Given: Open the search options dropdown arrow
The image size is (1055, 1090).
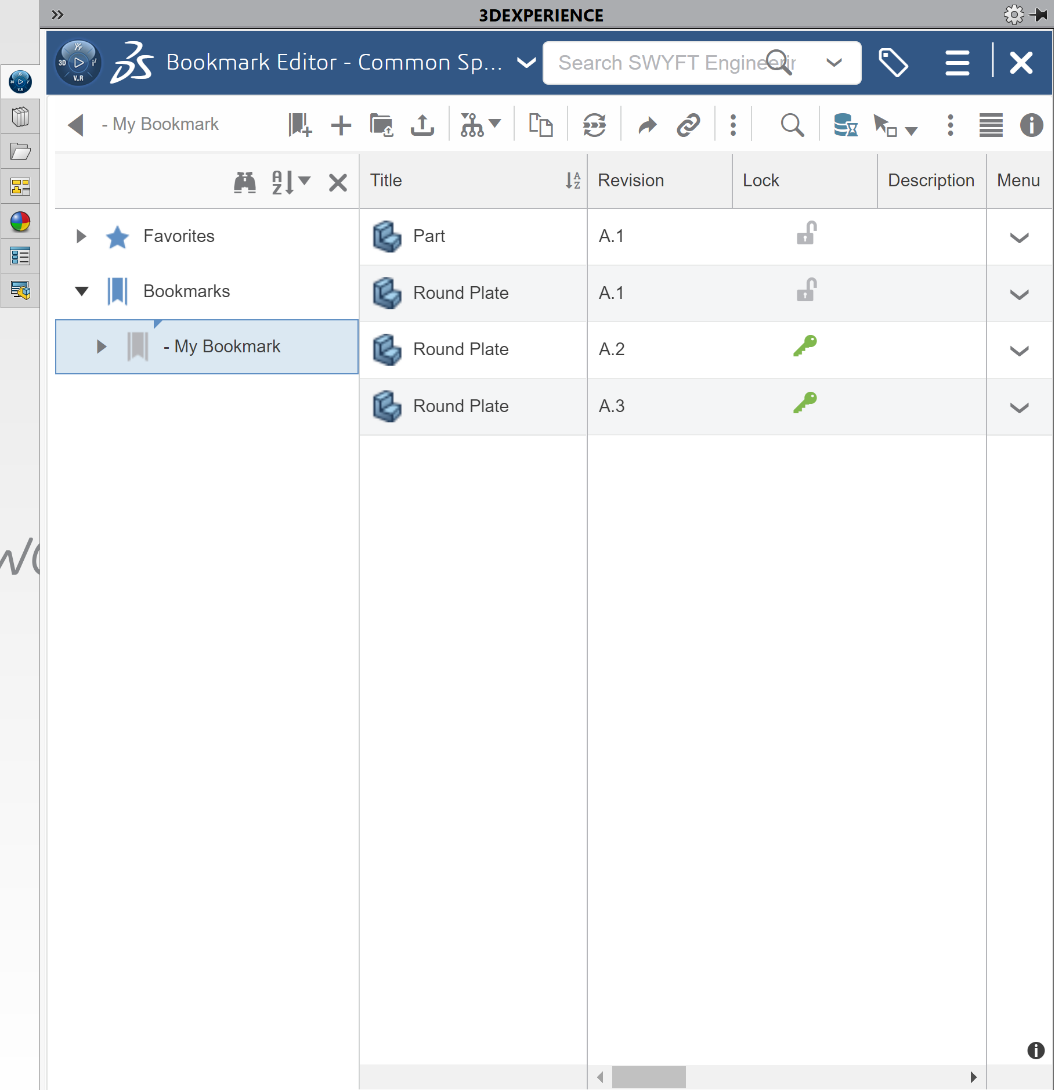Looking at the screenshot, I should [x=834, y=63].
